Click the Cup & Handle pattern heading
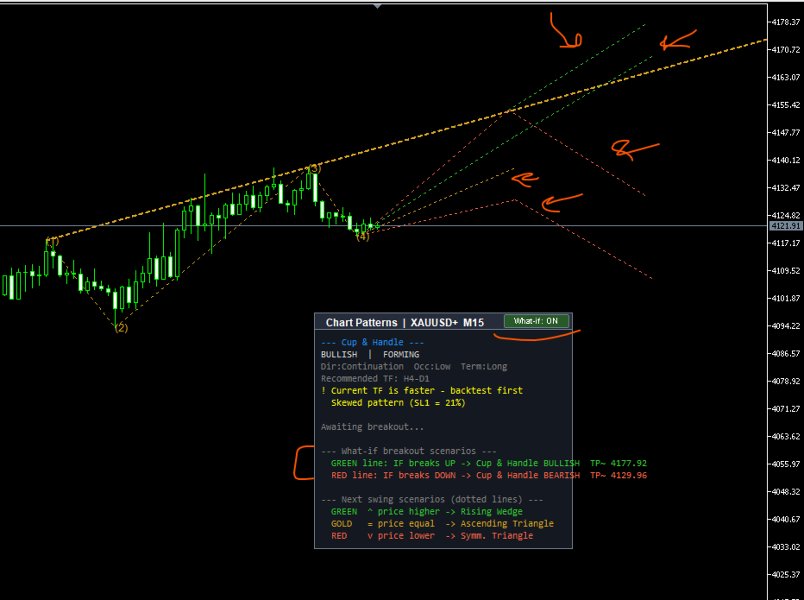The height and width of the screenshot is (600, 804). coord(372,342)
